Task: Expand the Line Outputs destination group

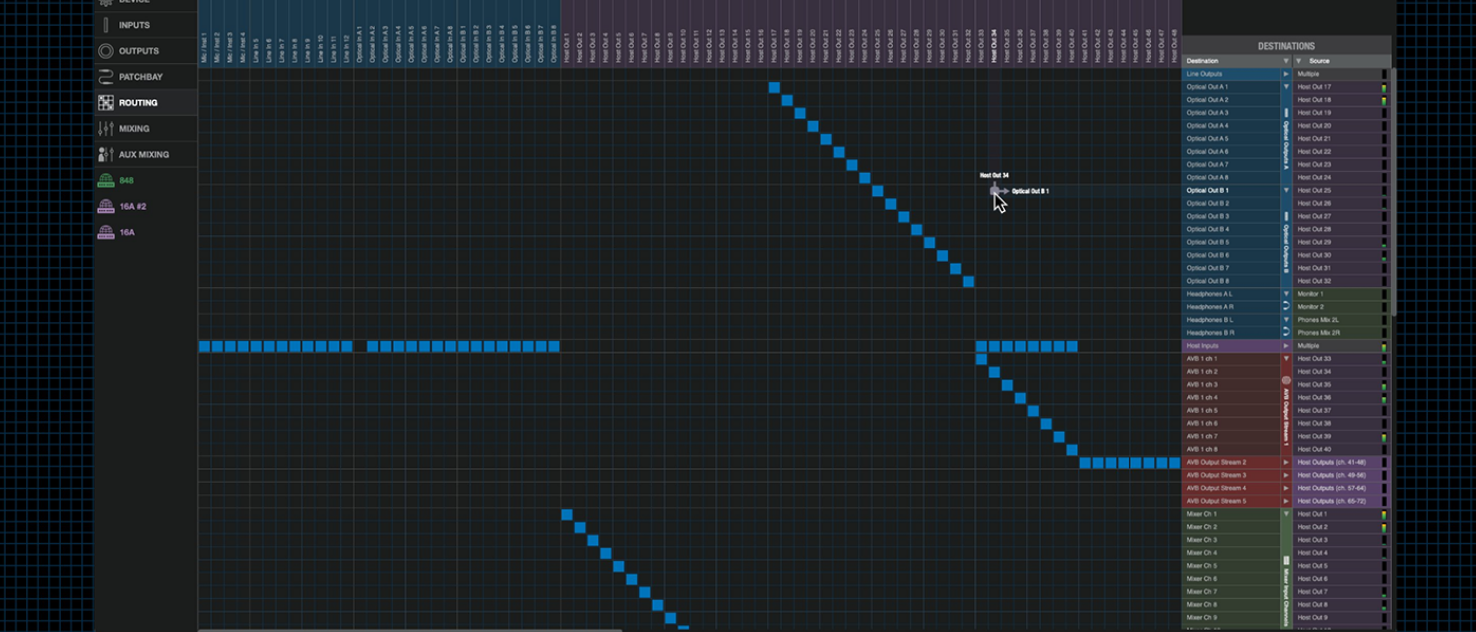Action: (1286, 74)
